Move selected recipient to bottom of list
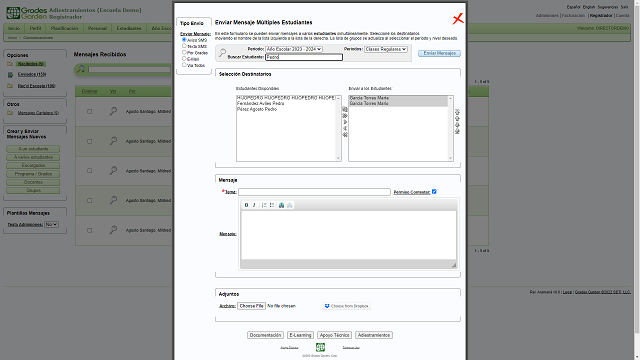Viewport: 640px width, 360px height. [457, 131]
